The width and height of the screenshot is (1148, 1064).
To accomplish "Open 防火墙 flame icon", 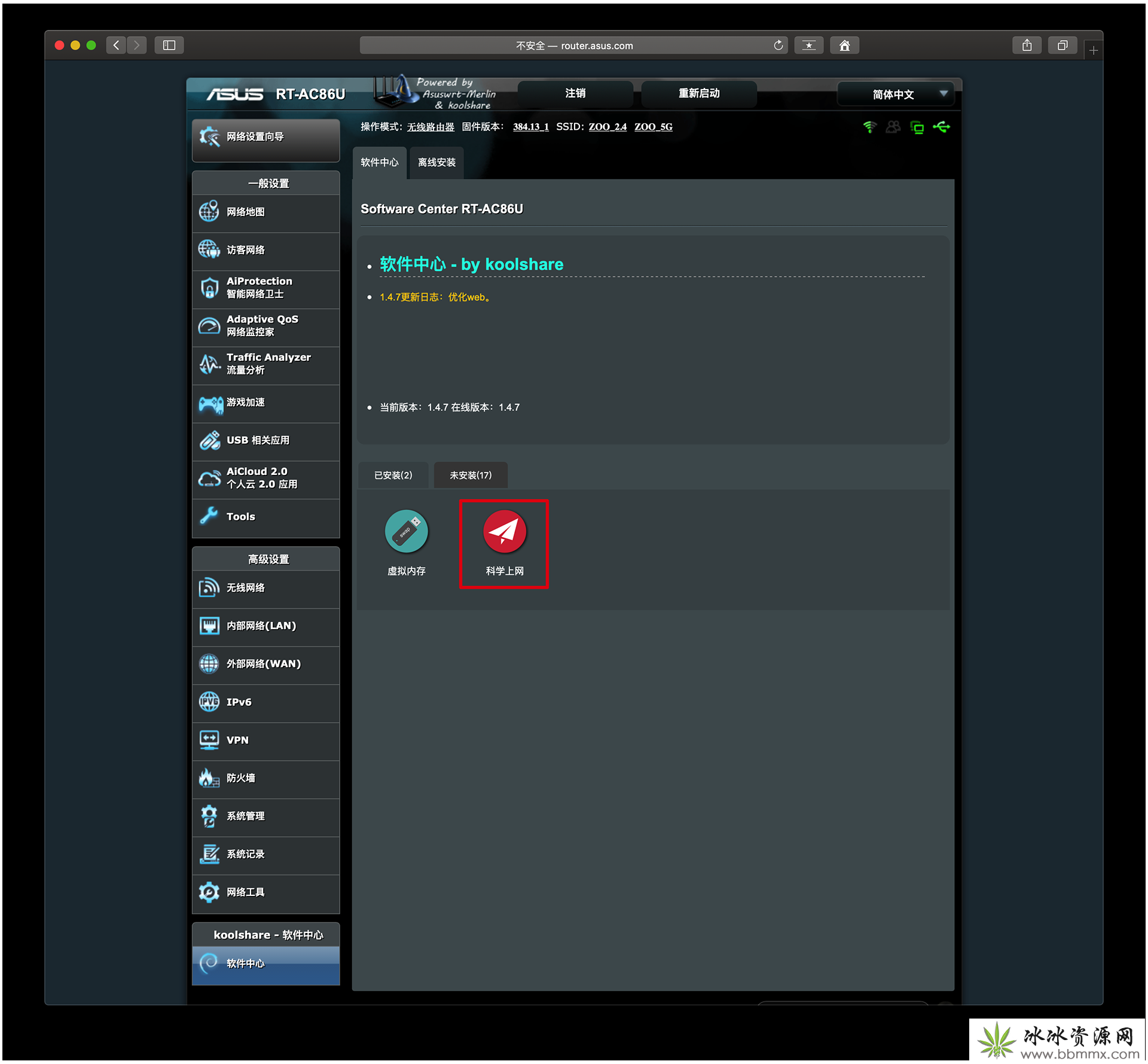I will point(209,778).
